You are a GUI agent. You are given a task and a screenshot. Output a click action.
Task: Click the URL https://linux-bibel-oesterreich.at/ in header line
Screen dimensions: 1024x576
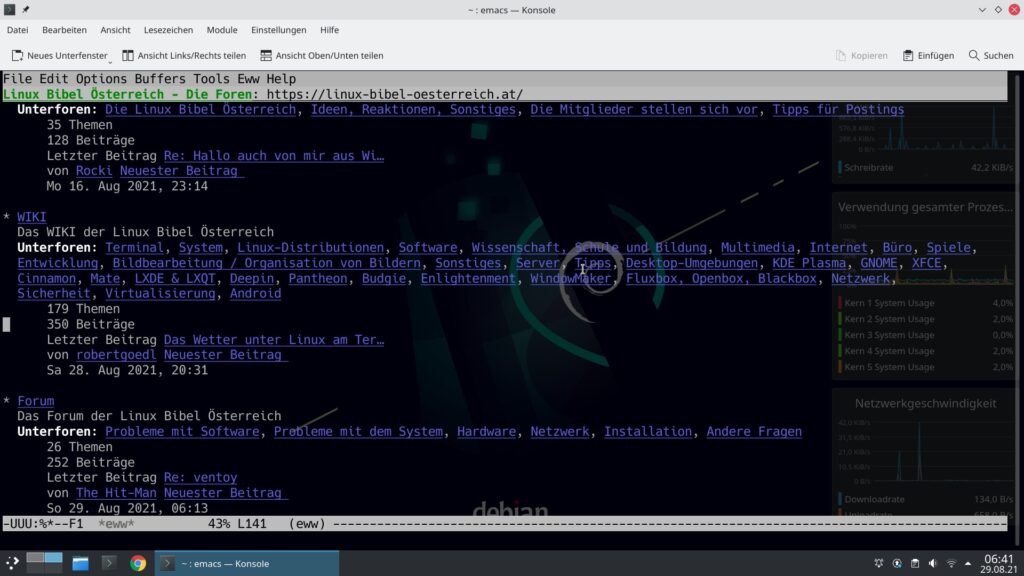pyautogui.click(x=394, y=95)
